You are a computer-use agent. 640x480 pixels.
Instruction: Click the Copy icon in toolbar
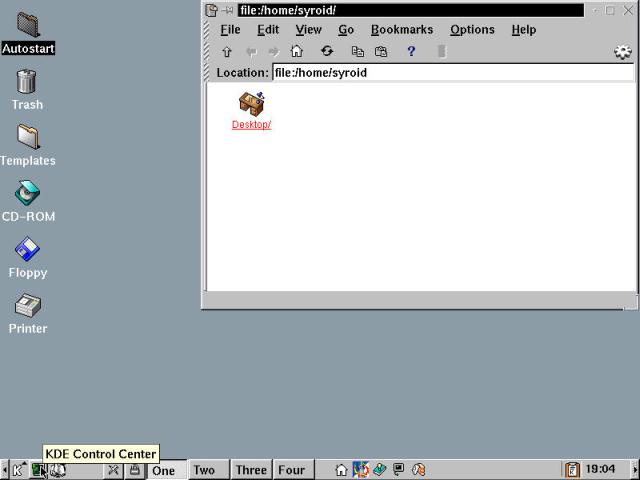(x=357, y=52)
